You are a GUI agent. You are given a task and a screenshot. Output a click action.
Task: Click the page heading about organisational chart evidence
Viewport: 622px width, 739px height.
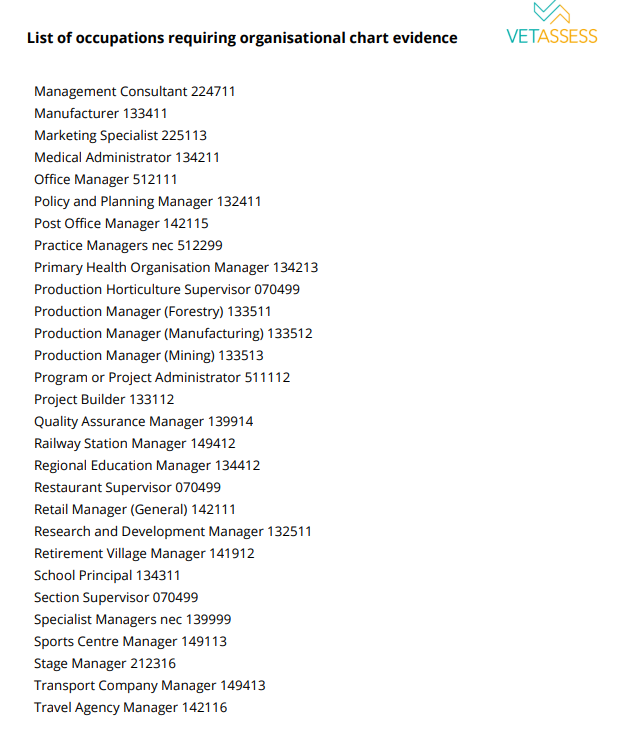pyautogui.click(x=242, y=38)
